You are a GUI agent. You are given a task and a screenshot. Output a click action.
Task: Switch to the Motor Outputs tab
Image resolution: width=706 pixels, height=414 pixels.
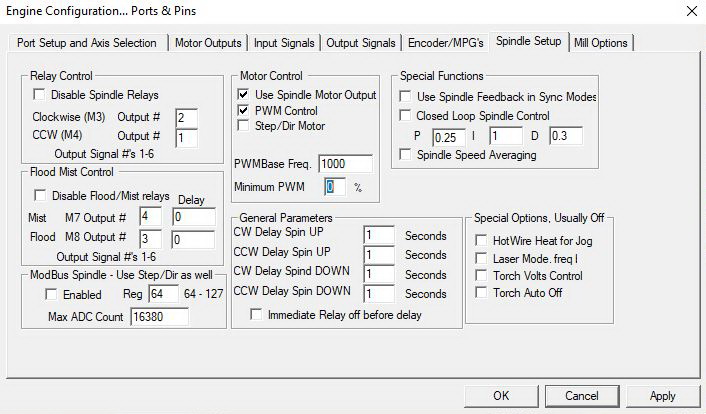[208, 43]
